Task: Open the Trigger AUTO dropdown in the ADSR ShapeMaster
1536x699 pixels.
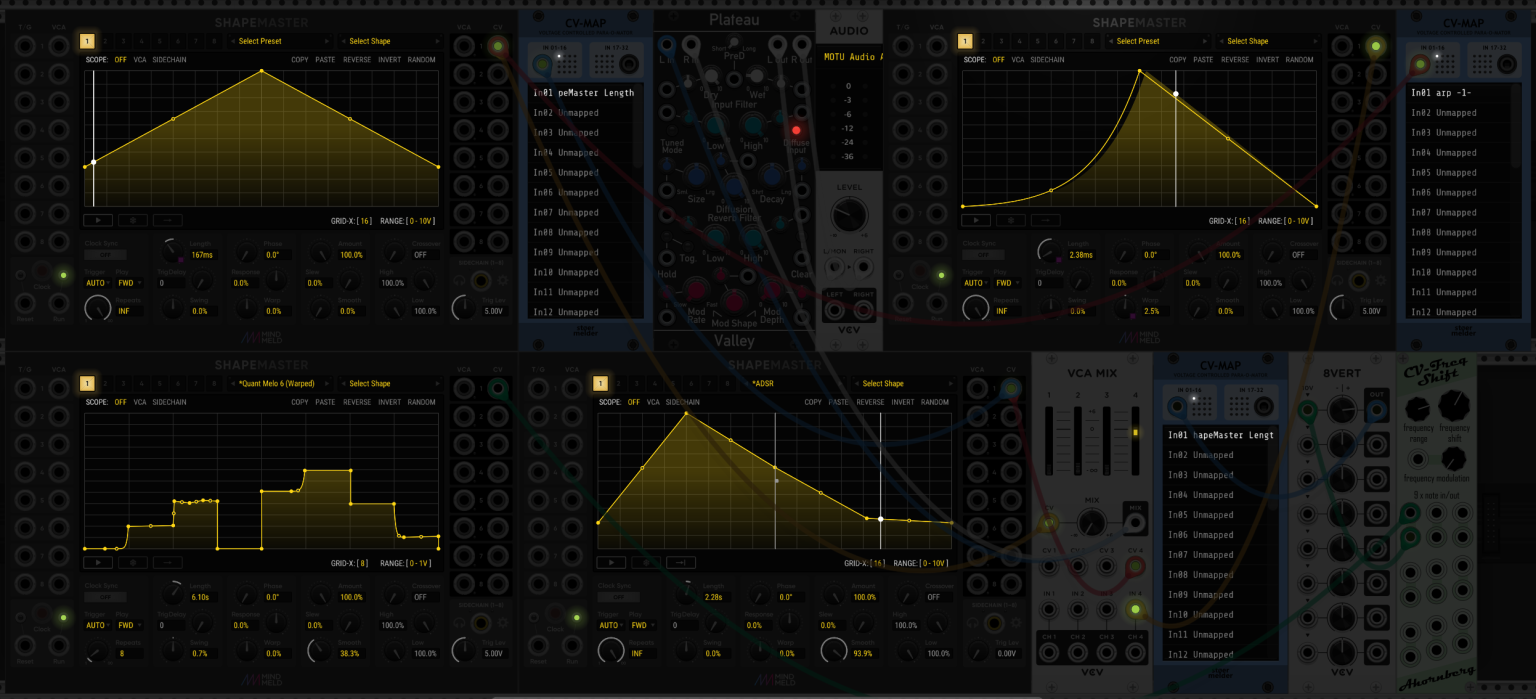Action: 612,625
